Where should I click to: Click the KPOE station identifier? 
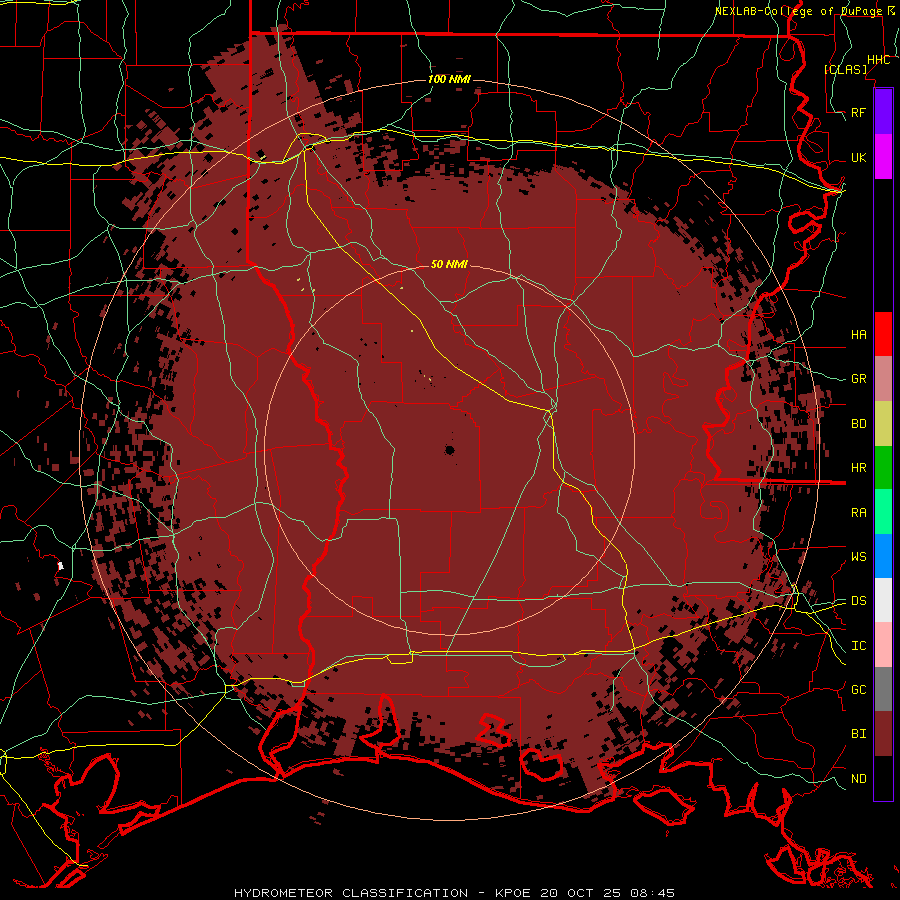click(x=514, y=893)
